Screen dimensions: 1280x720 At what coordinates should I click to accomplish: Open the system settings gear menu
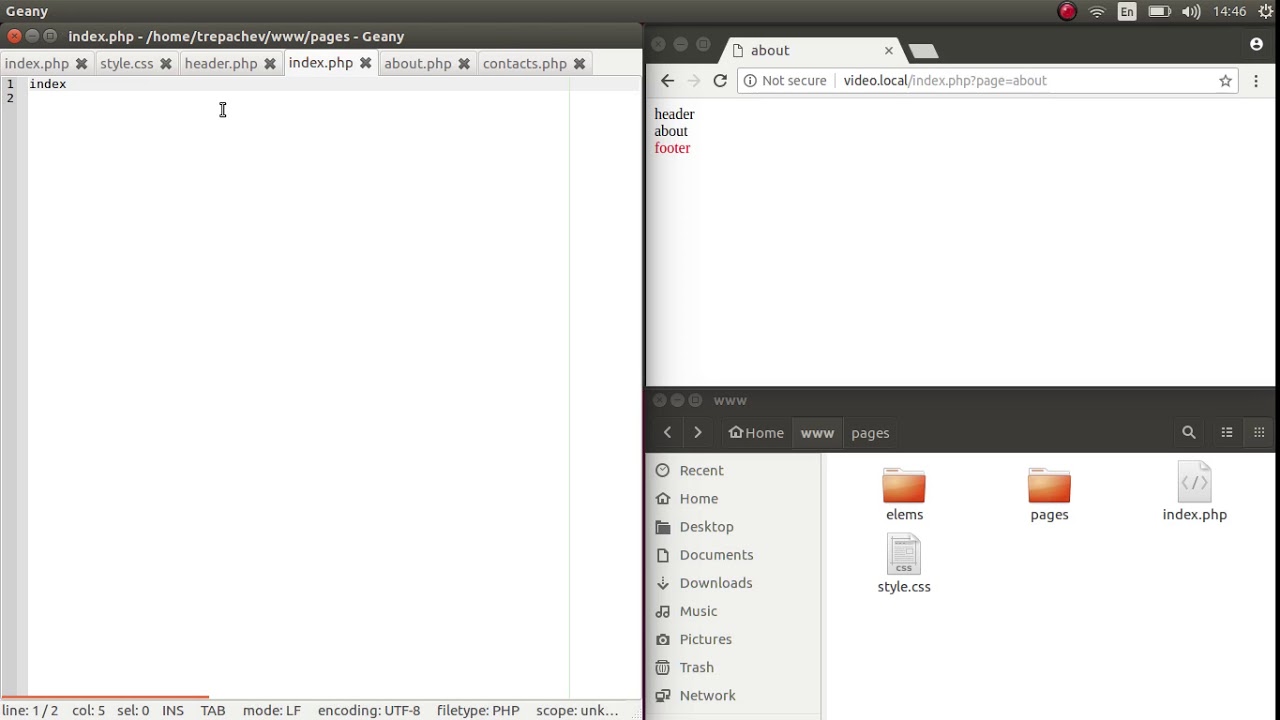tap(1266, 12)
